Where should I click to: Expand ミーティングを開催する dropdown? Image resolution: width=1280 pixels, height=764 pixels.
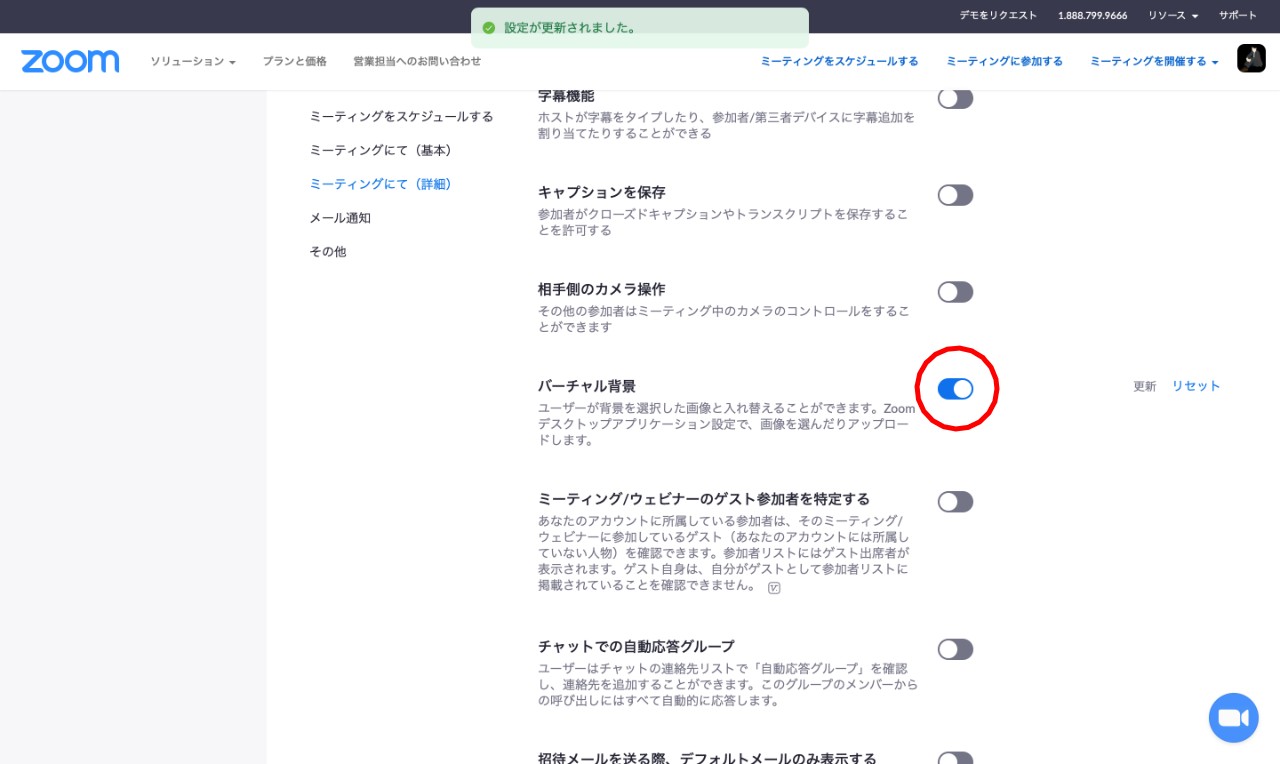[x=1154, y=61]
